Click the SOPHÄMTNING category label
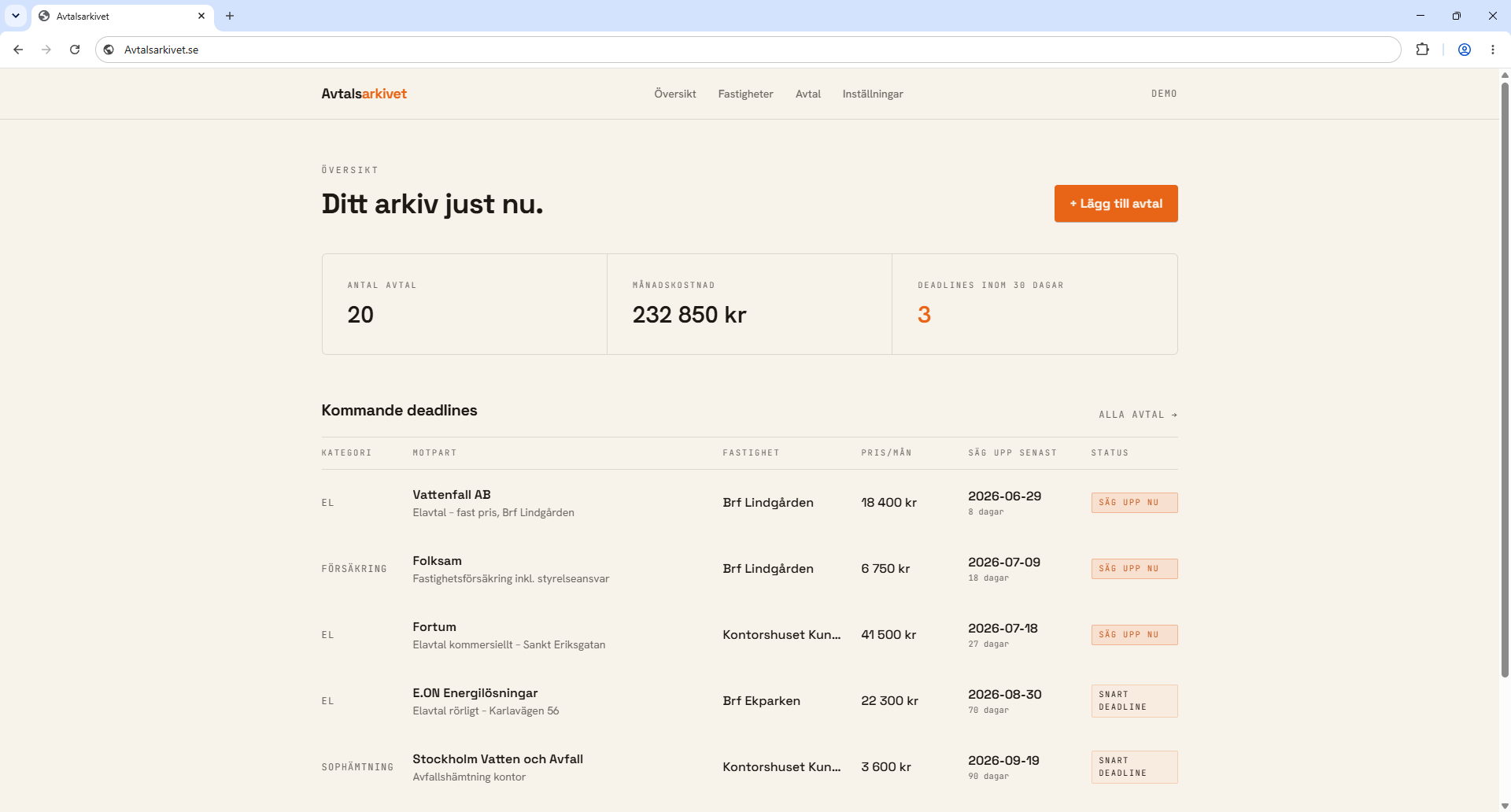Screen dimensions: 1511x812 coord(357,767)
